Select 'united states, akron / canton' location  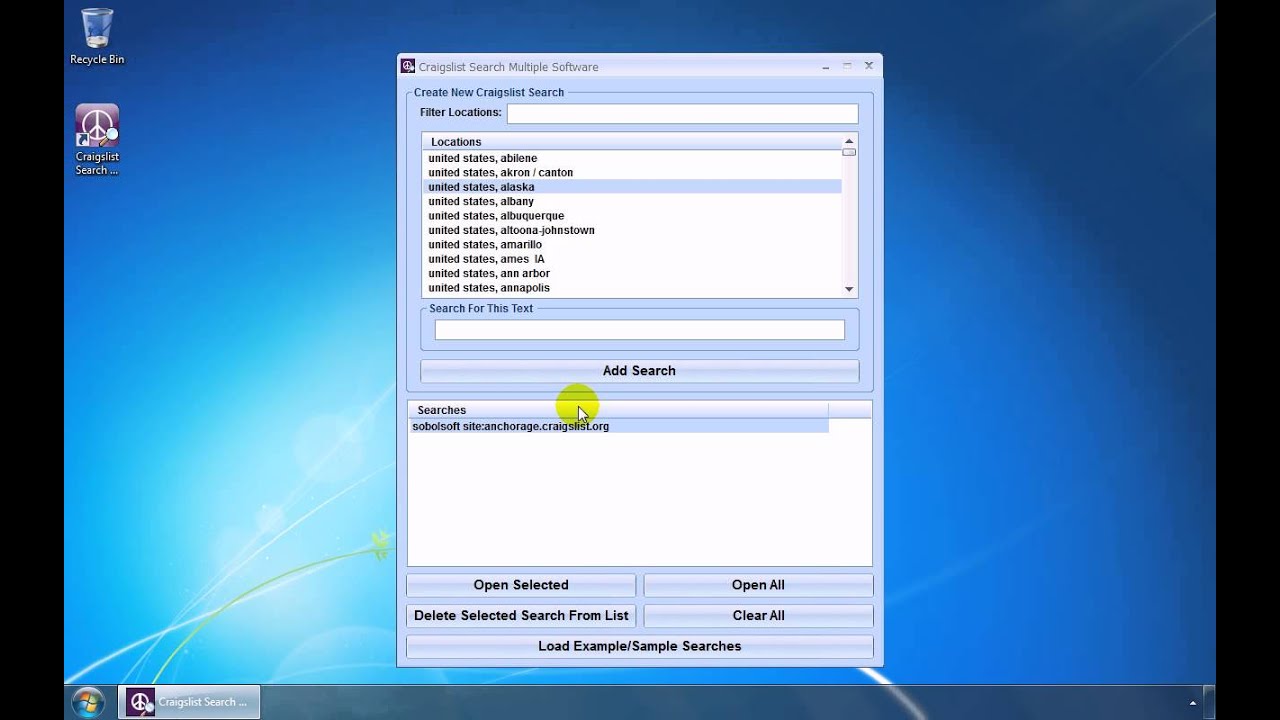pos(632,173)
